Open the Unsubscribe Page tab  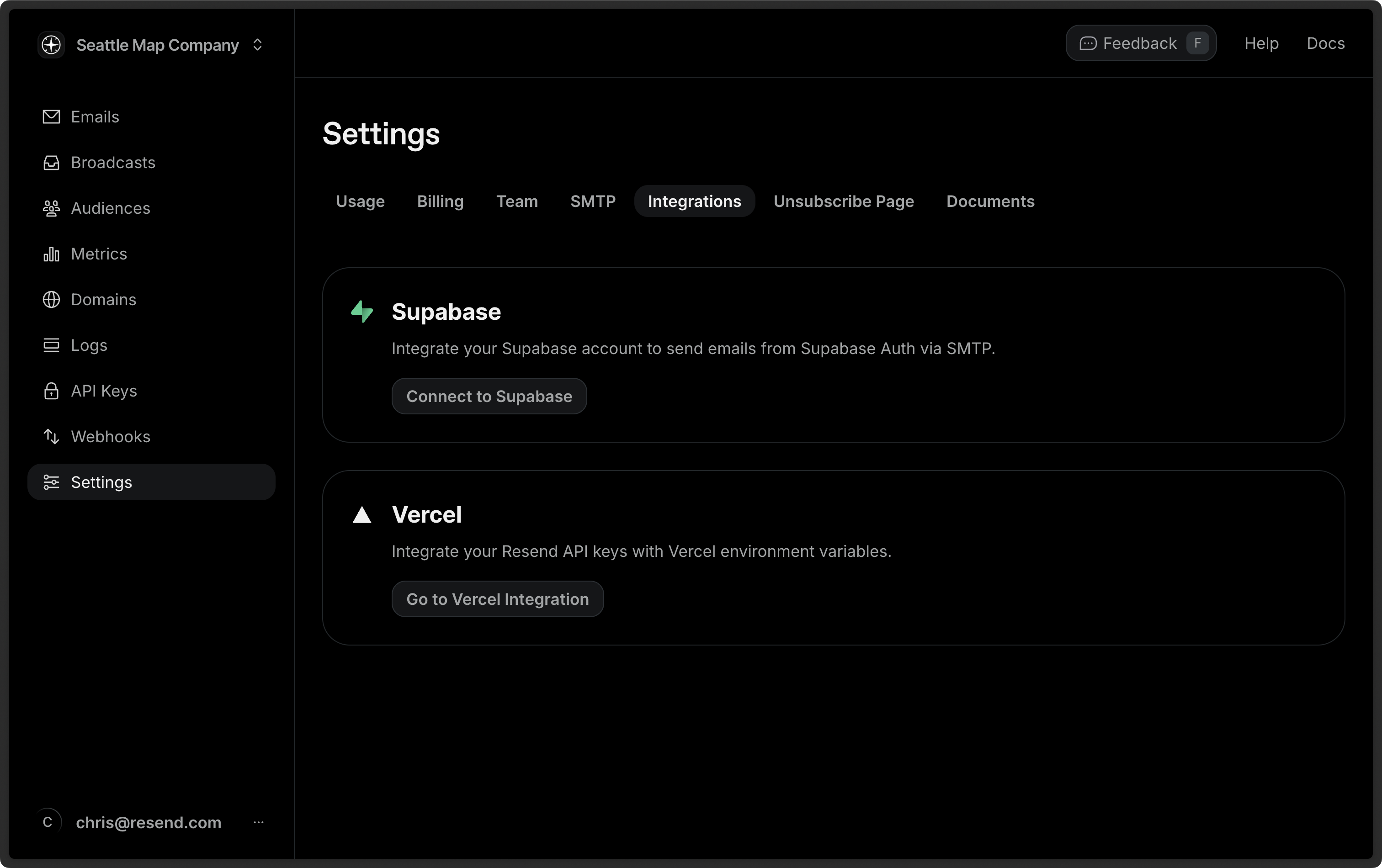pos(843,201)
